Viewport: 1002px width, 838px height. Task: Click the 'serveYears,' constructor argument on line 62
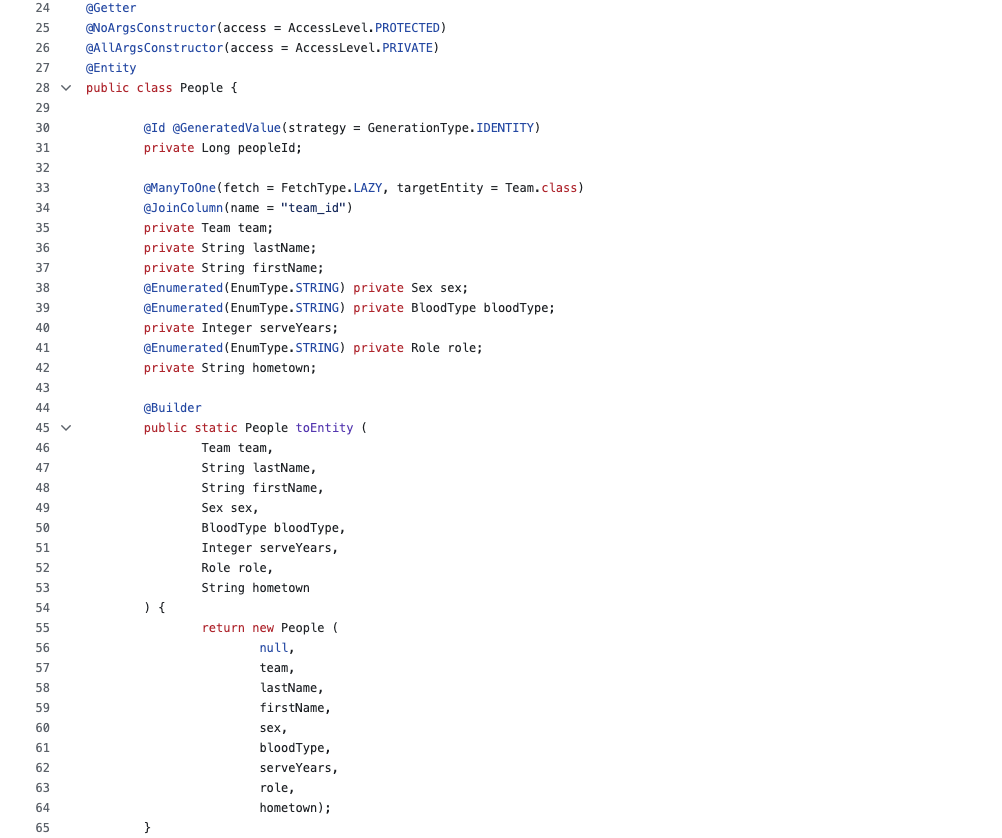pos(298,768)
